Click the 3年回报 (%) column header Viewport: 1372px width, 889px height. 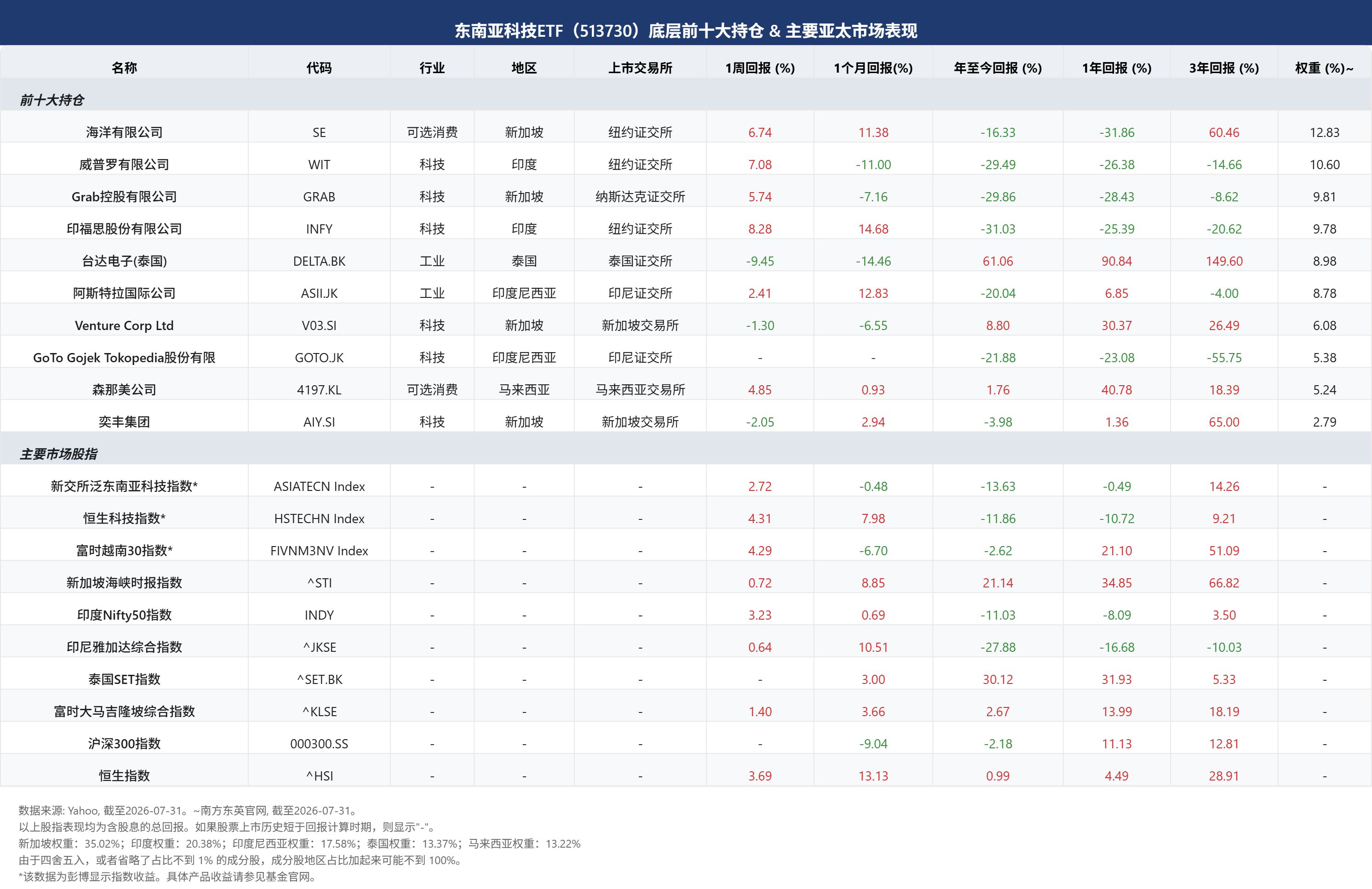pos(1224,68)
